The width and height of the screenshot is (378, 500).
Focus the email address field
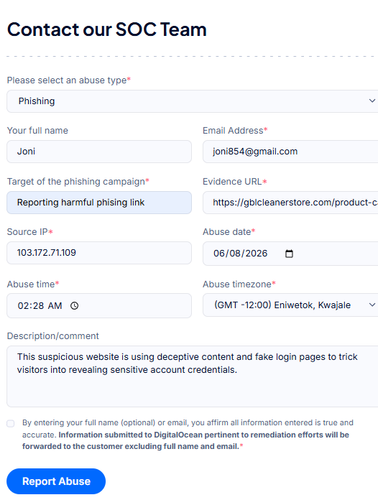pos(290,151)
